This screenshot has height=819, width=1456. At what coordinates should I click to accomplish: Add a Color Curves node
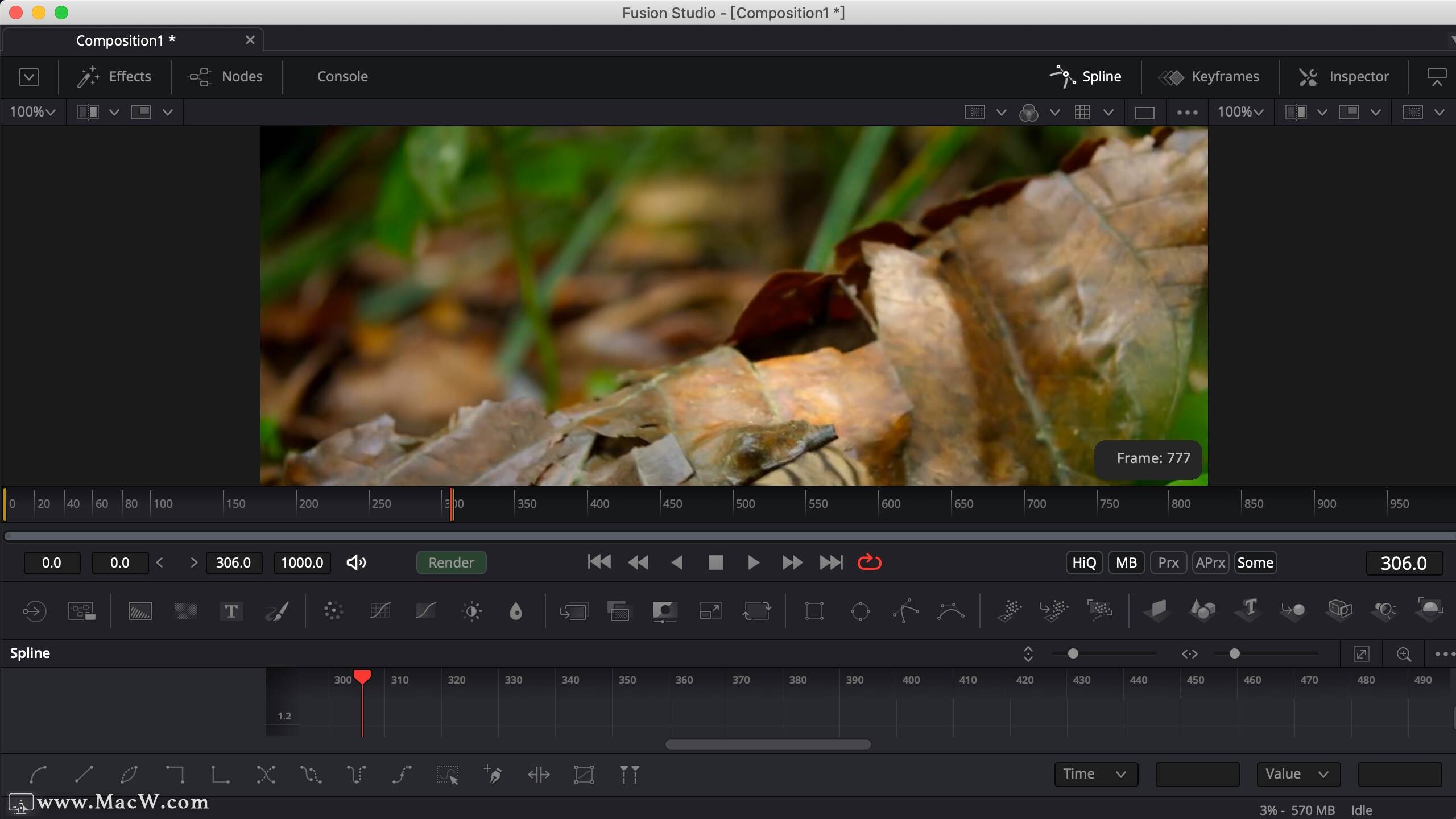coord(380,611)
